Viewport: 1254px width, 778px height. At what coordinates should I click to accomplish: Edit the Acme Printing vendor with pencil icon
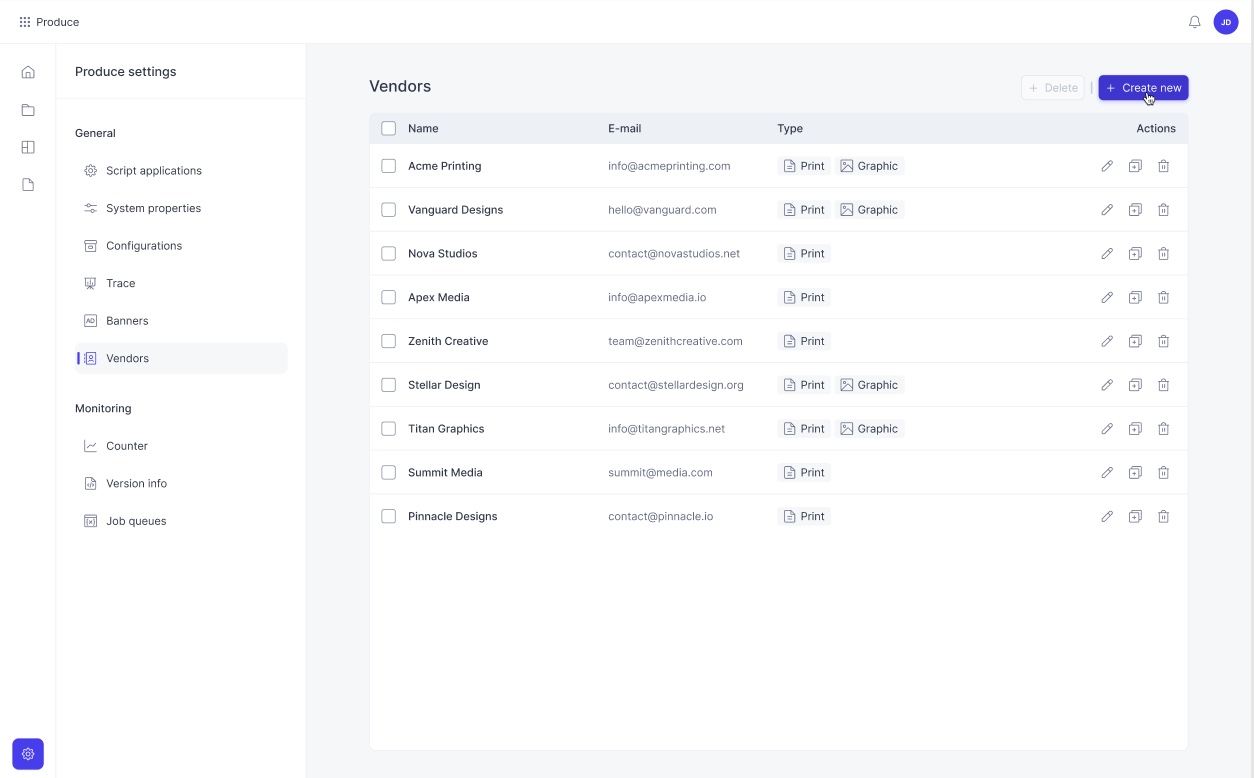coord(1107,166)
